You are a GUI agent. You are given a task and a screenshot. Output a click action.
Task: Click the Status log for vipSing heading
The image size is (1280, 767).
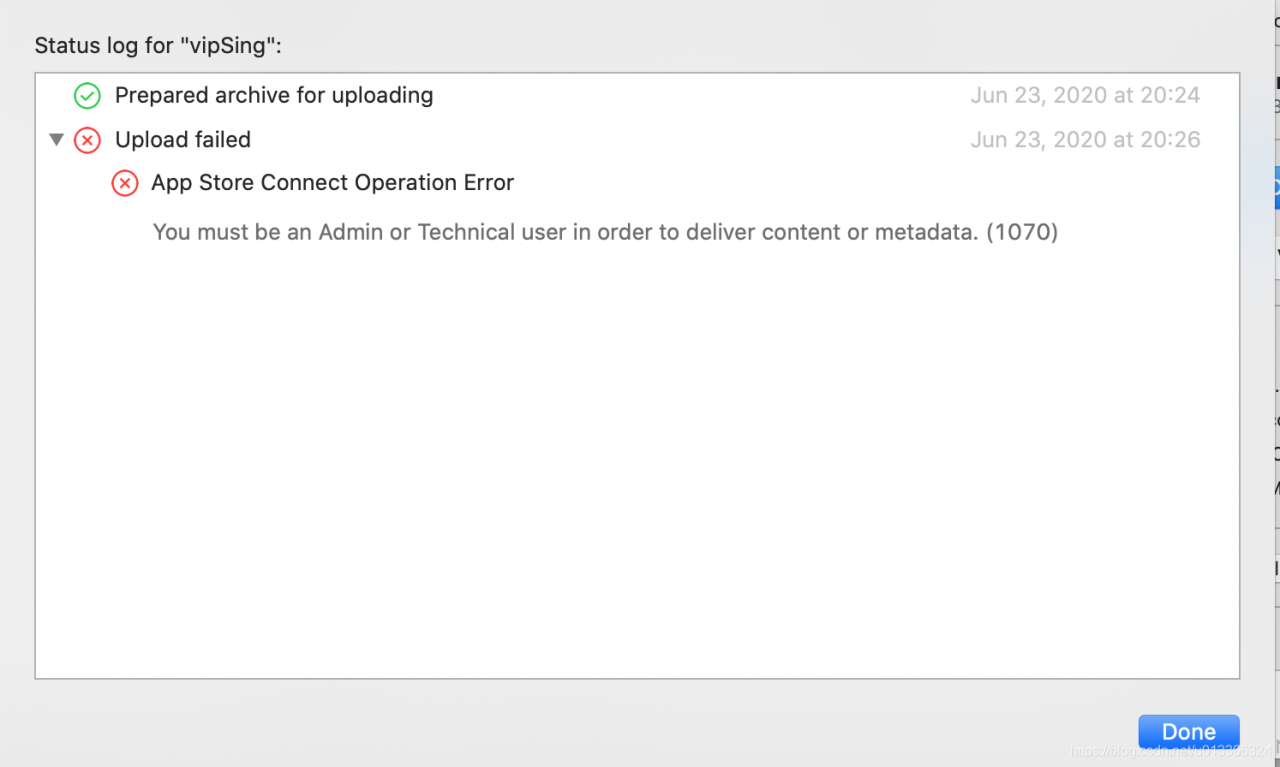pyautogui.click(x=158, y=46)
